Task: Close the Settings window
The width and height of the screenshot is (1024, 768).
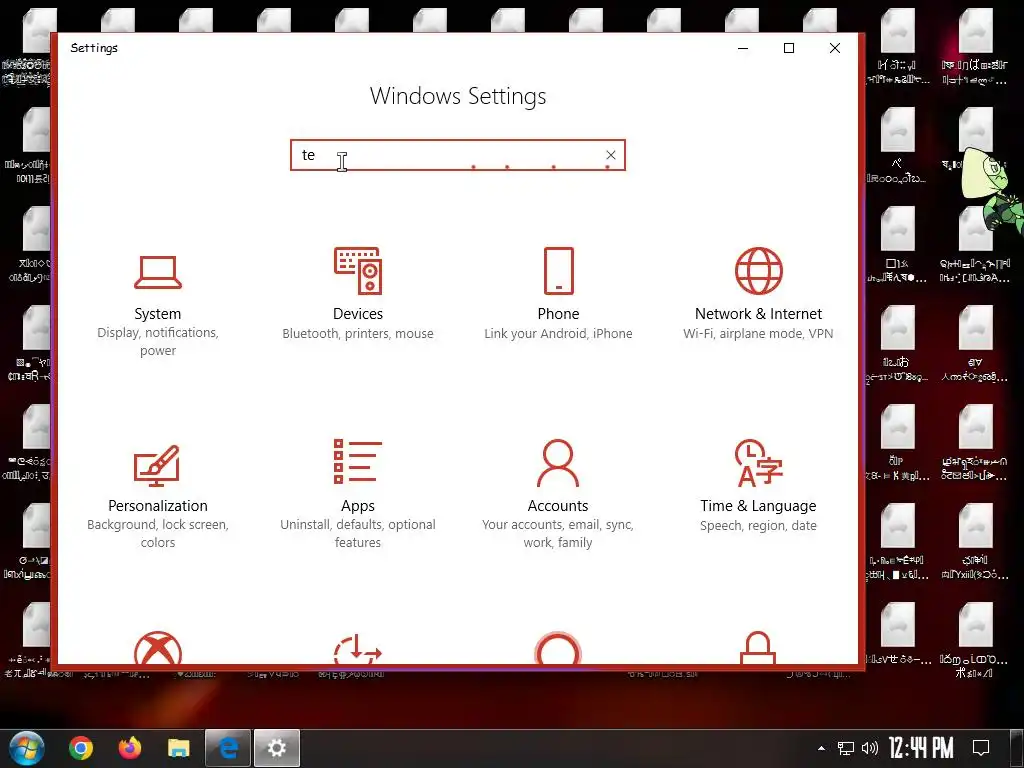Action: pyautogui.click(x=835, y=48)
